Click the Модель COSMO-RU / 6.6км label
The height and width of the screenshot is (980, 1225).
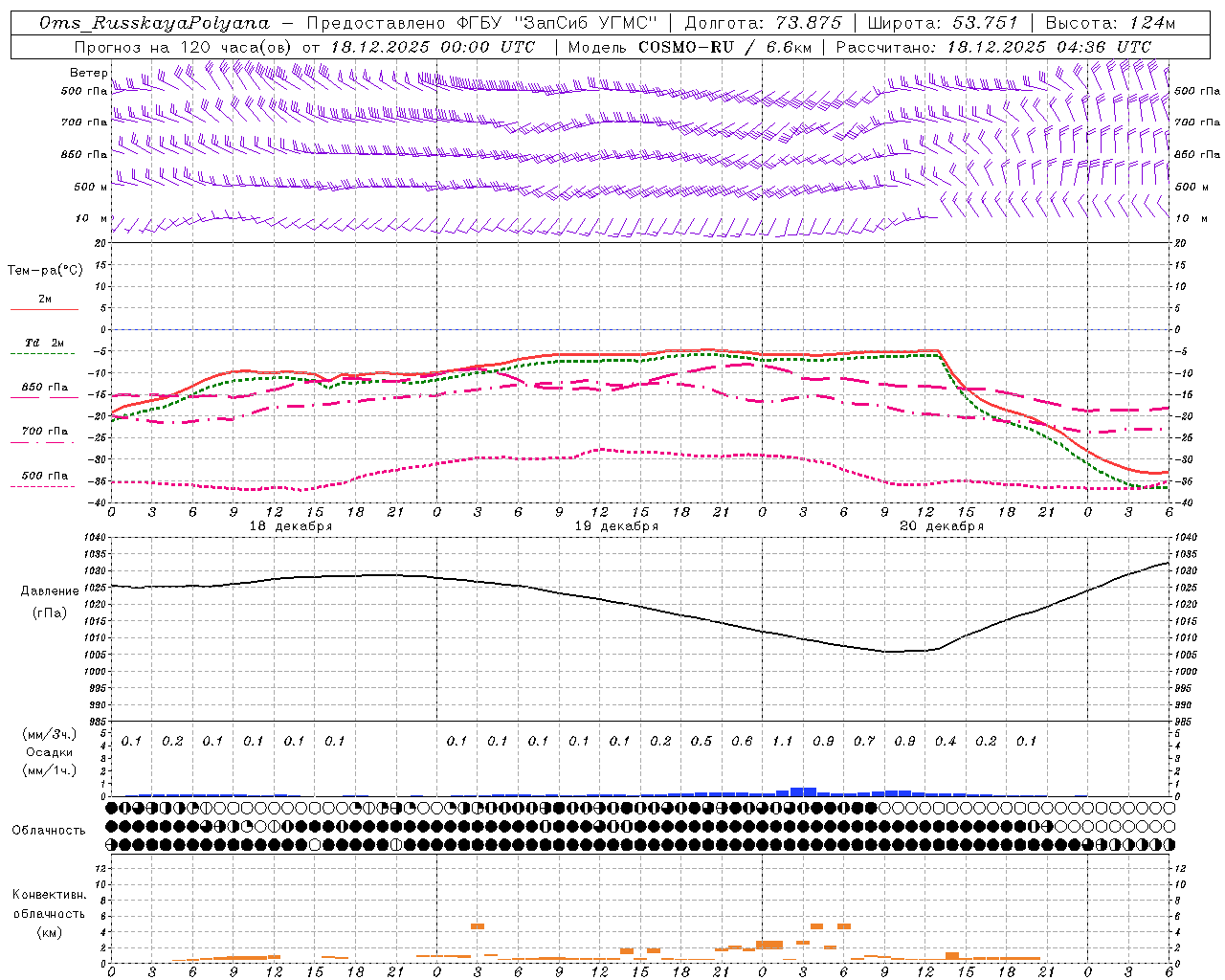click(x=689, y=47)
